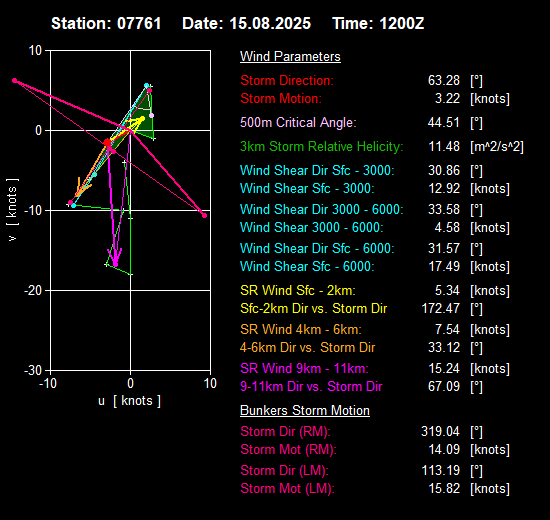
Task: Click the 11.48 helicity value
Action: click(x=444, y=146)
